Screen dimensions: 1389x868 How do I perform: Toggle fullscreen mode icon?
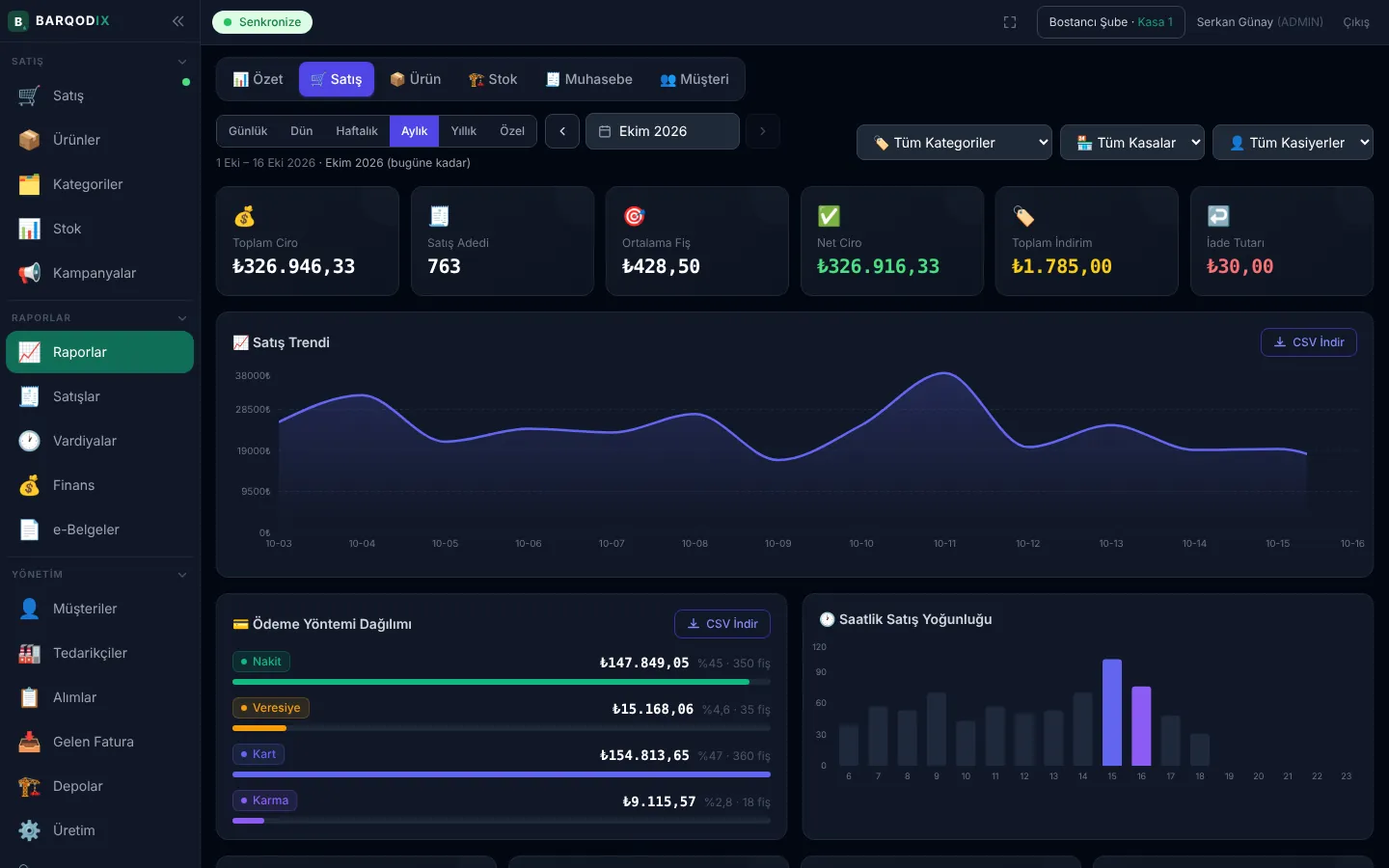point(1010,22)
